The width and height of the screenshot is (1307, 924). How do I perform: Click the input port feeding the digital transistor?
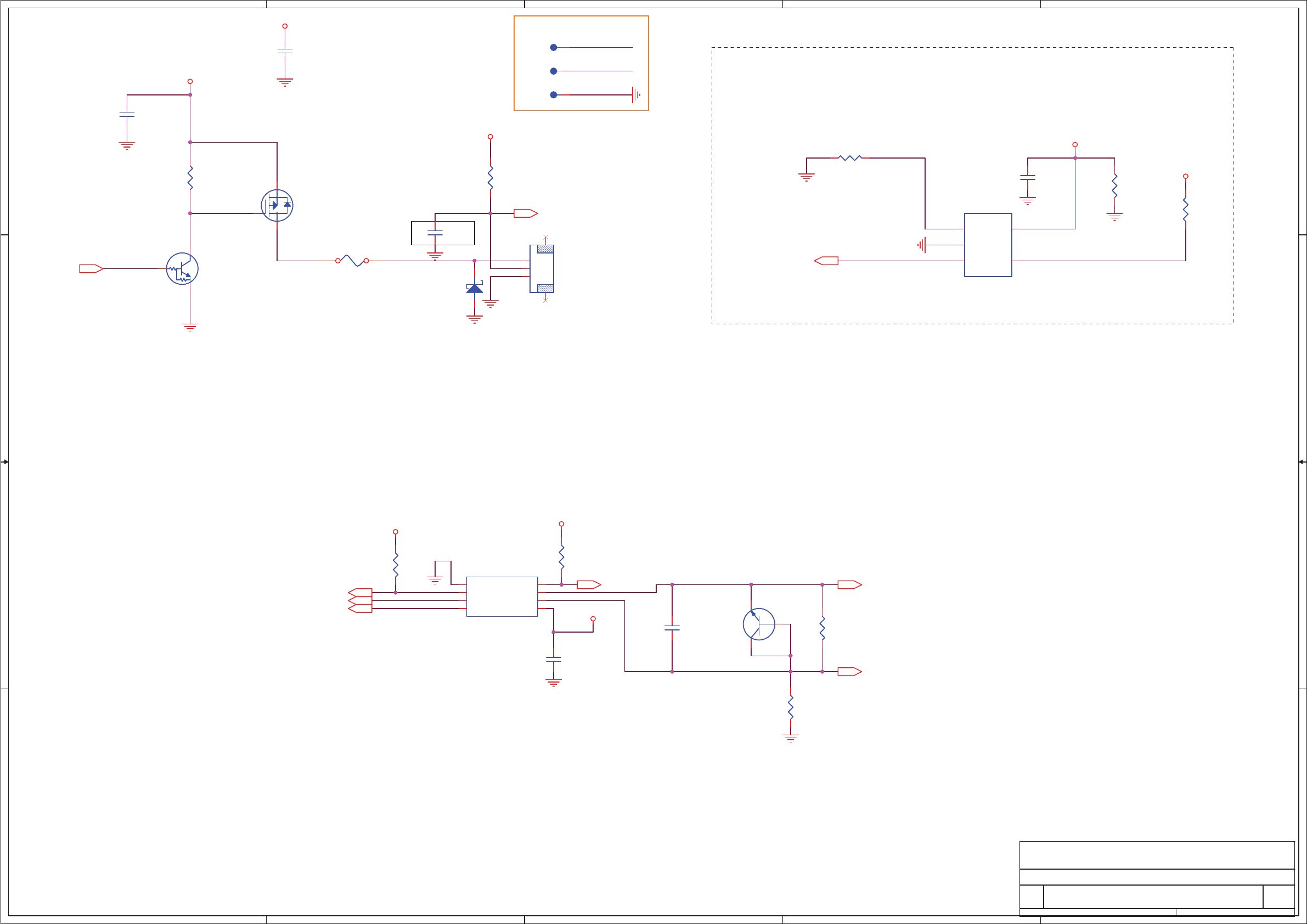[x=91, y=269]
